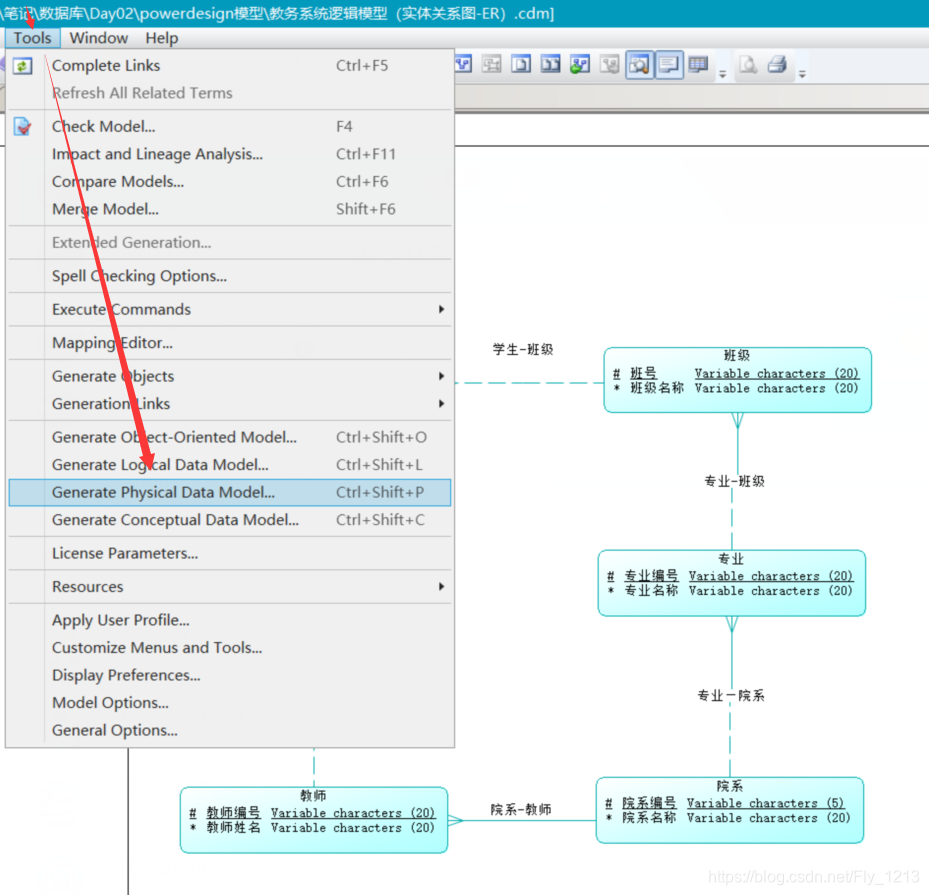Open Model Options...
929x895 pixels.
pos(230,702)
